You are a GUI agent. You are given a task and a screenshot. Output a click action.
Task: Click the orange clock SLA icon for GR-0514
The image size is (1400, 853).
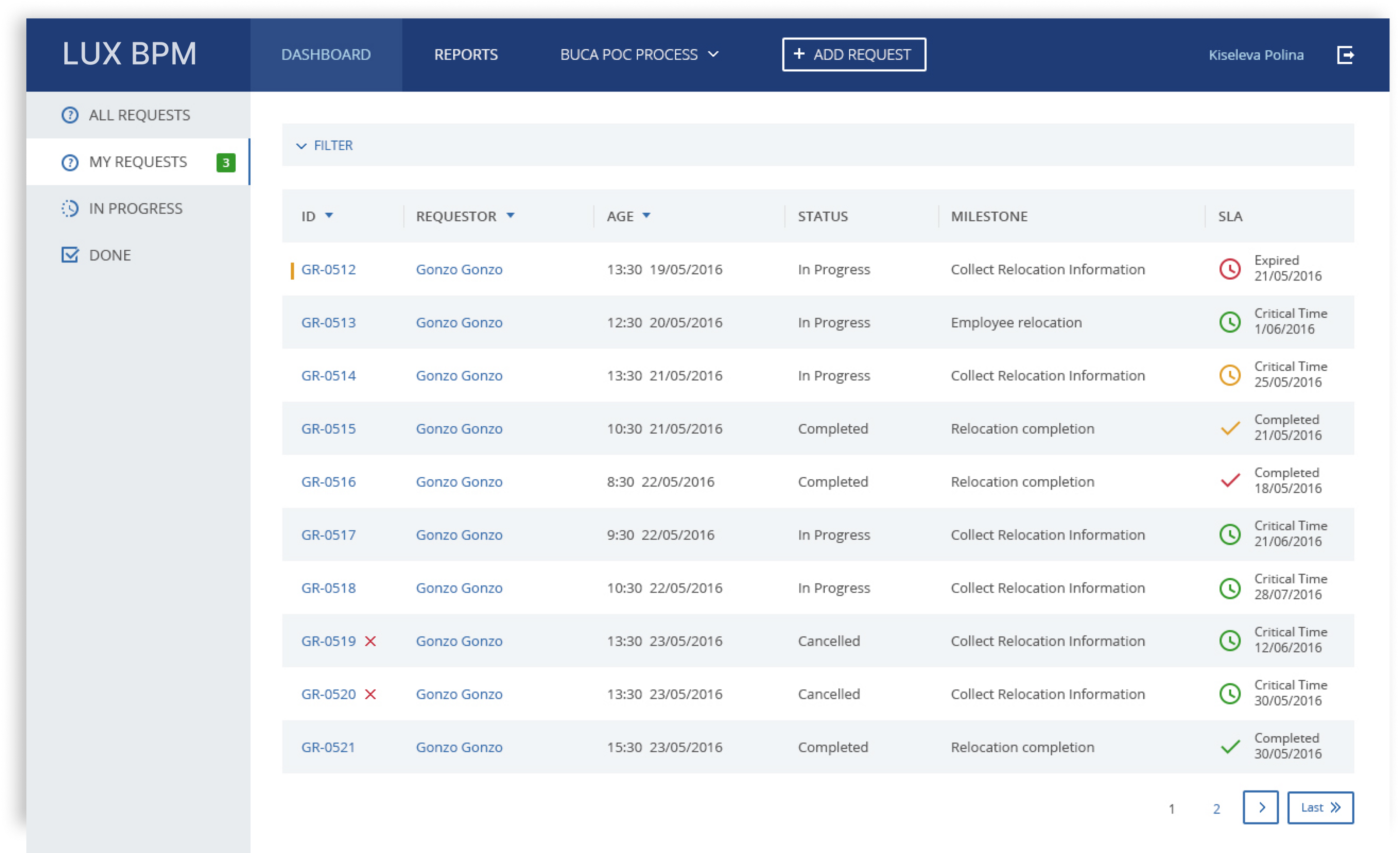[1229, 375]
